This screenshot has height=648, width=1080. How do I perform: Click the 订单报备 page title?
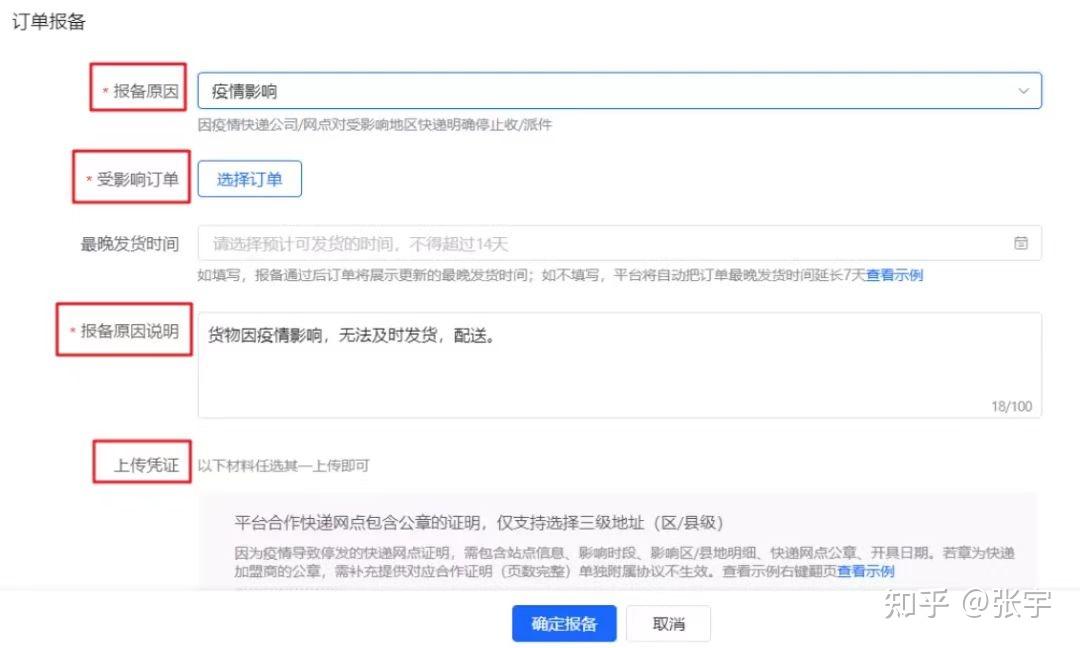tap(49, 21)
